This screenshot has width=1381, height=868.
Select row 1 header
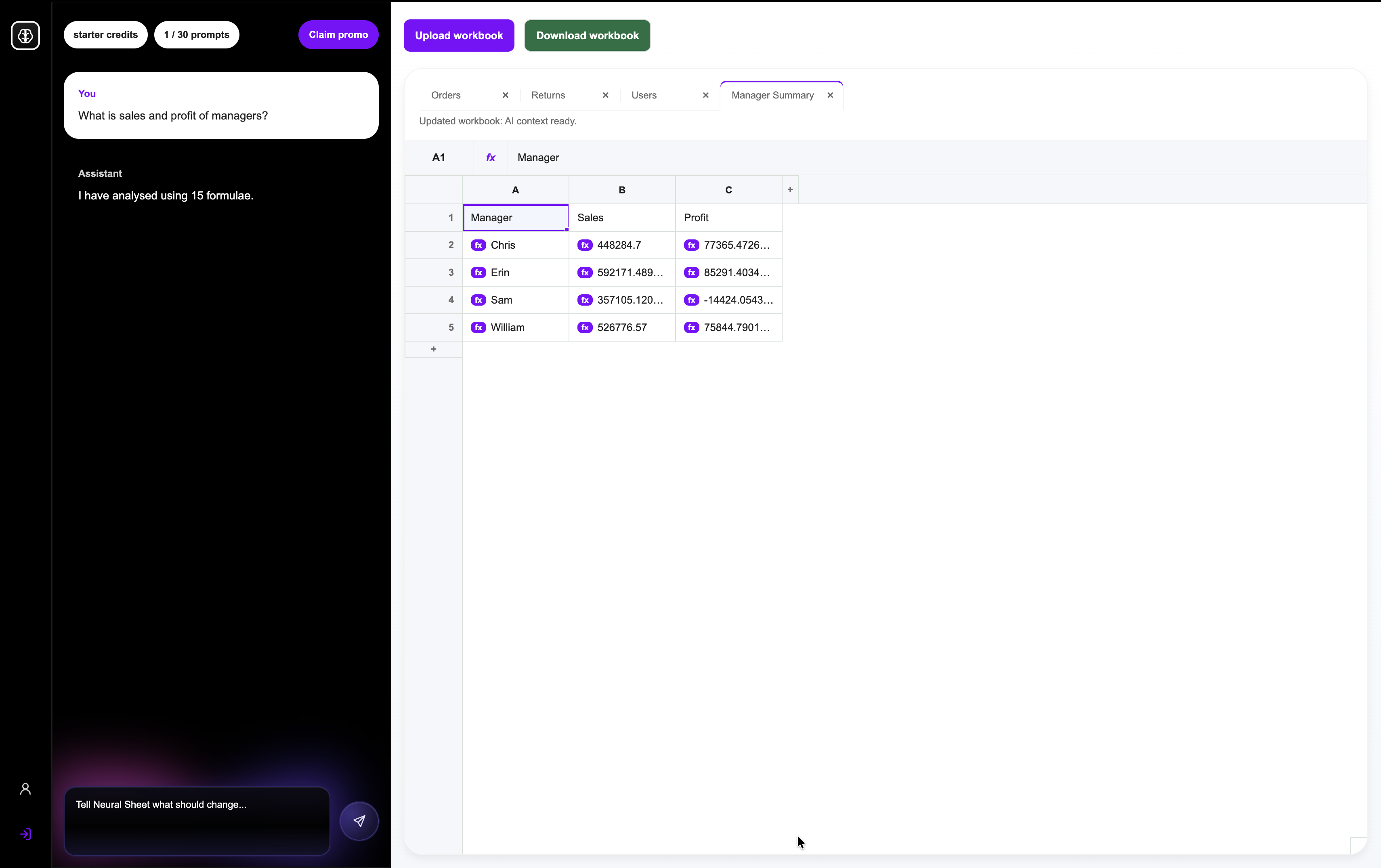coord(434,217)
